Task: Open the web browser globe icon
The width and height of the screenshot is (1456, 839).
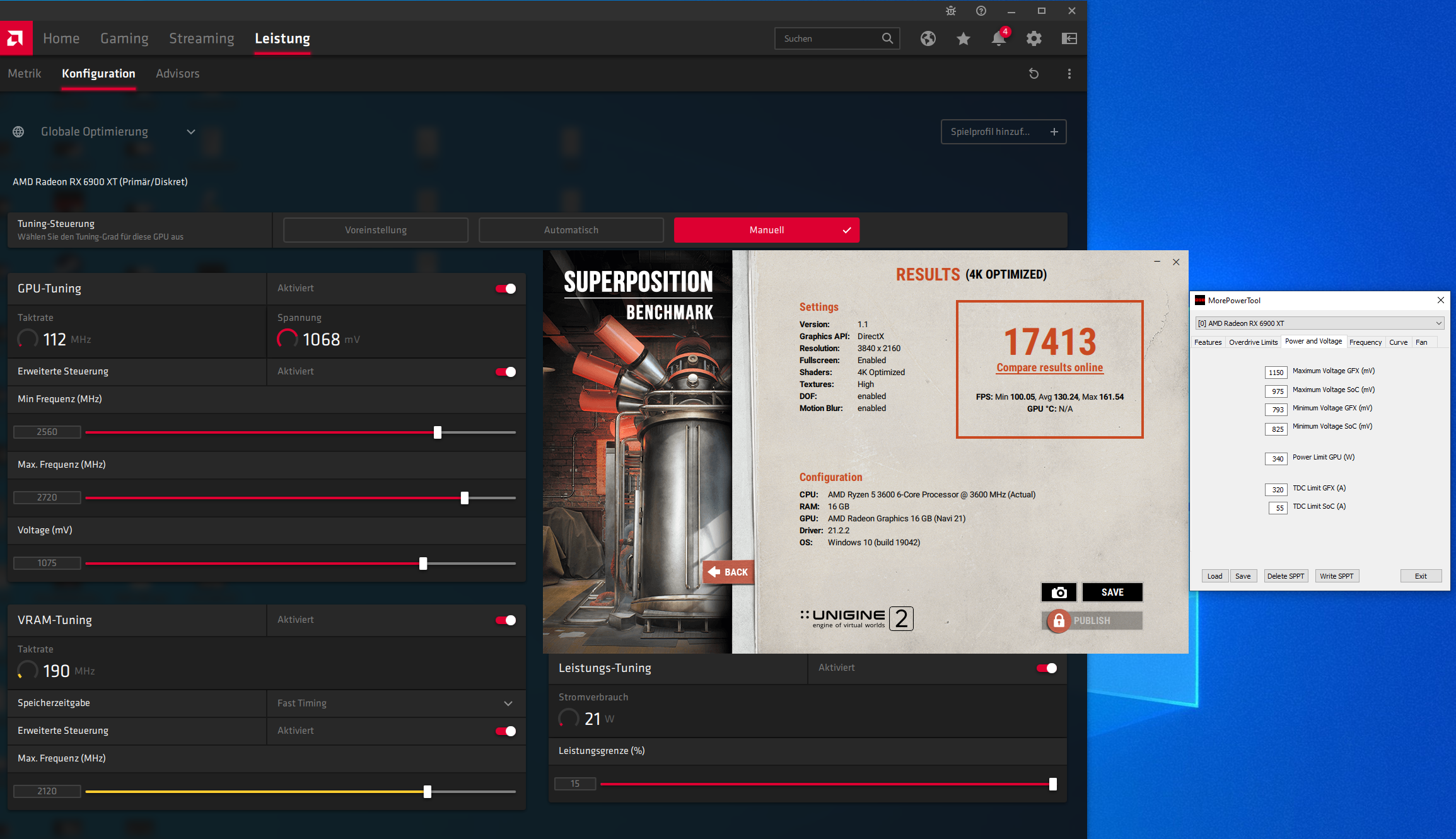Action: click(x=928, y=39)
